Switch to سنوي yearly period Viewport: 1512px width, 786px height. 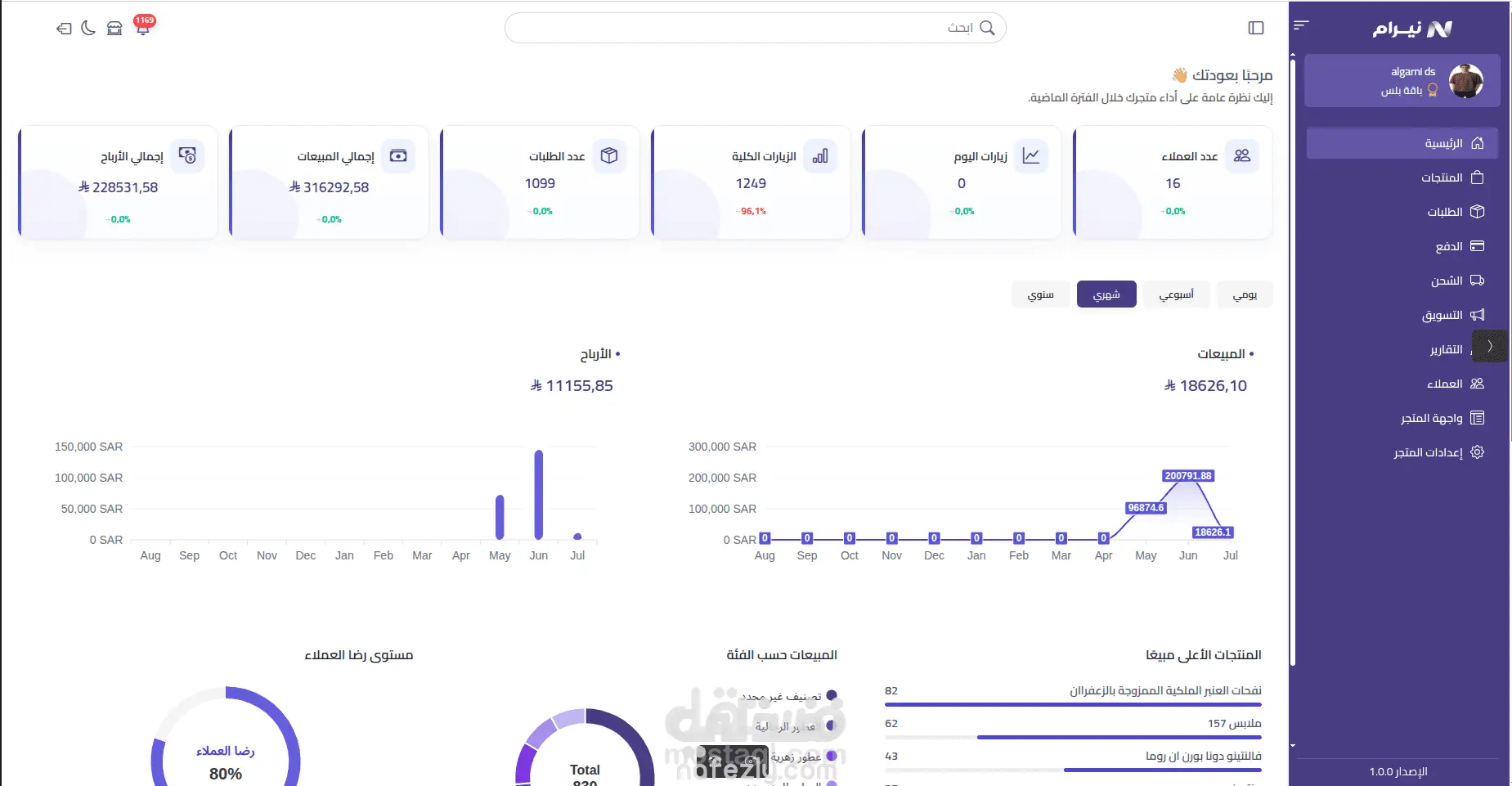1041,294
